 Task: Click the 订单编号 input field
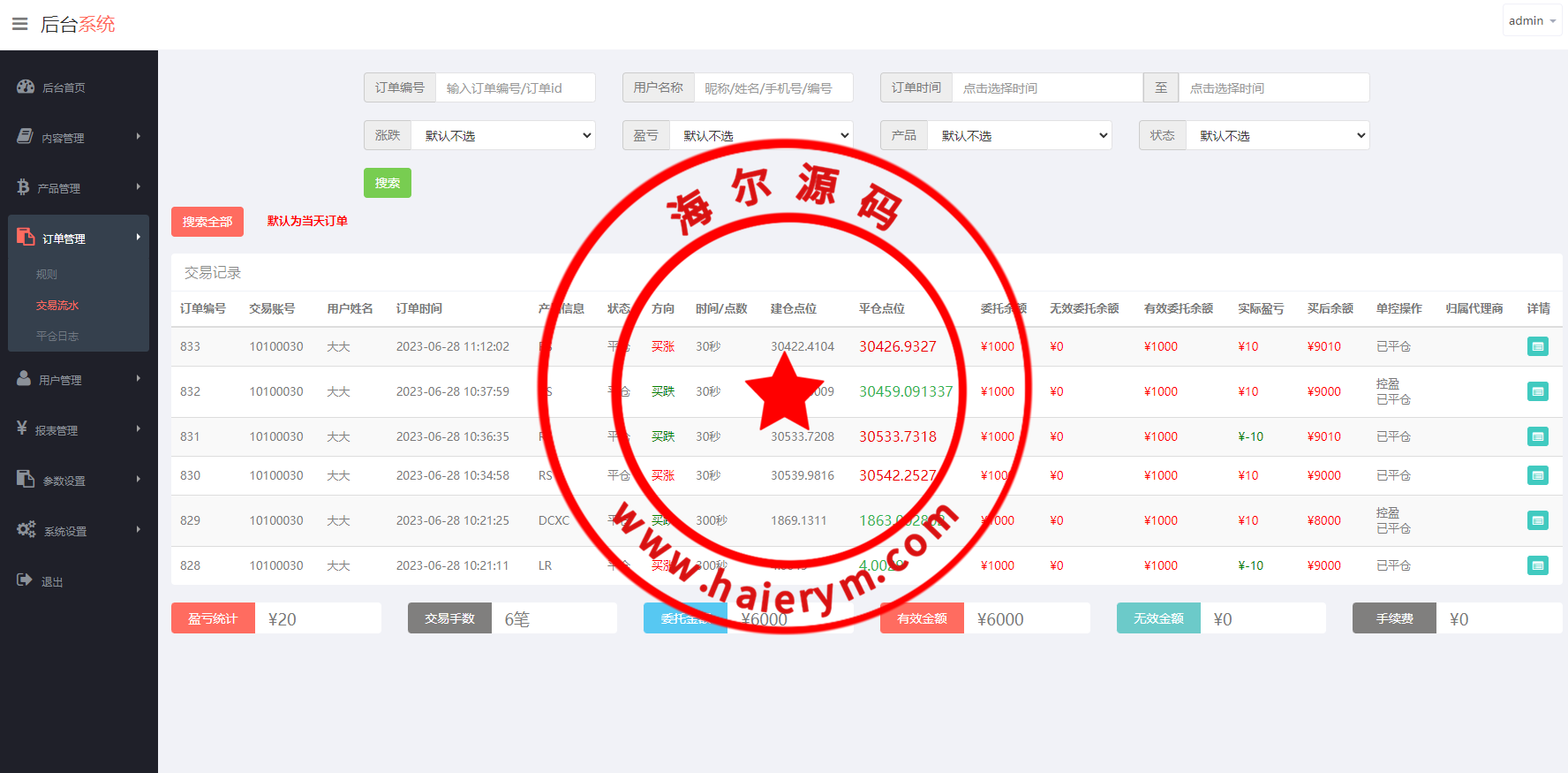(x=515, y=87)
